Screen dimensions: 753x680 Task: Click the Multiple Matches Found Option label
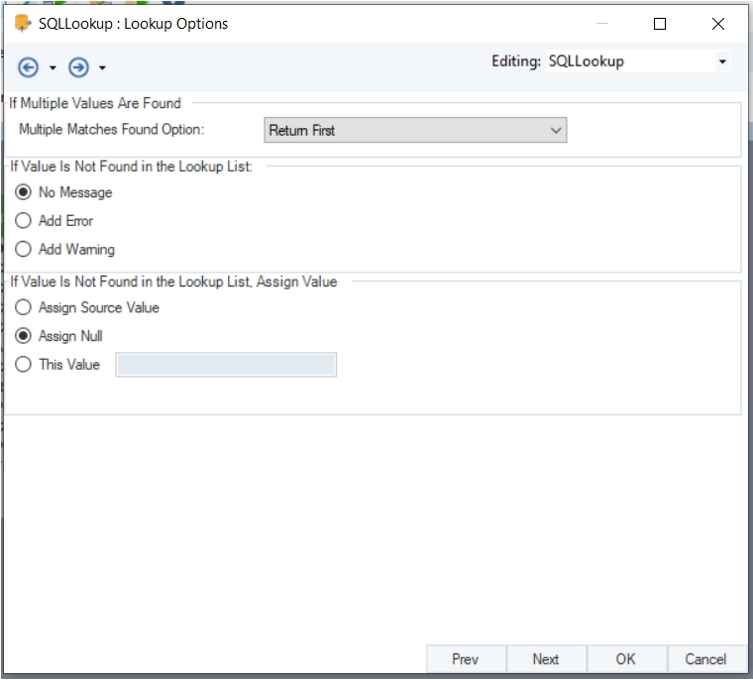[x=111, y=130]
